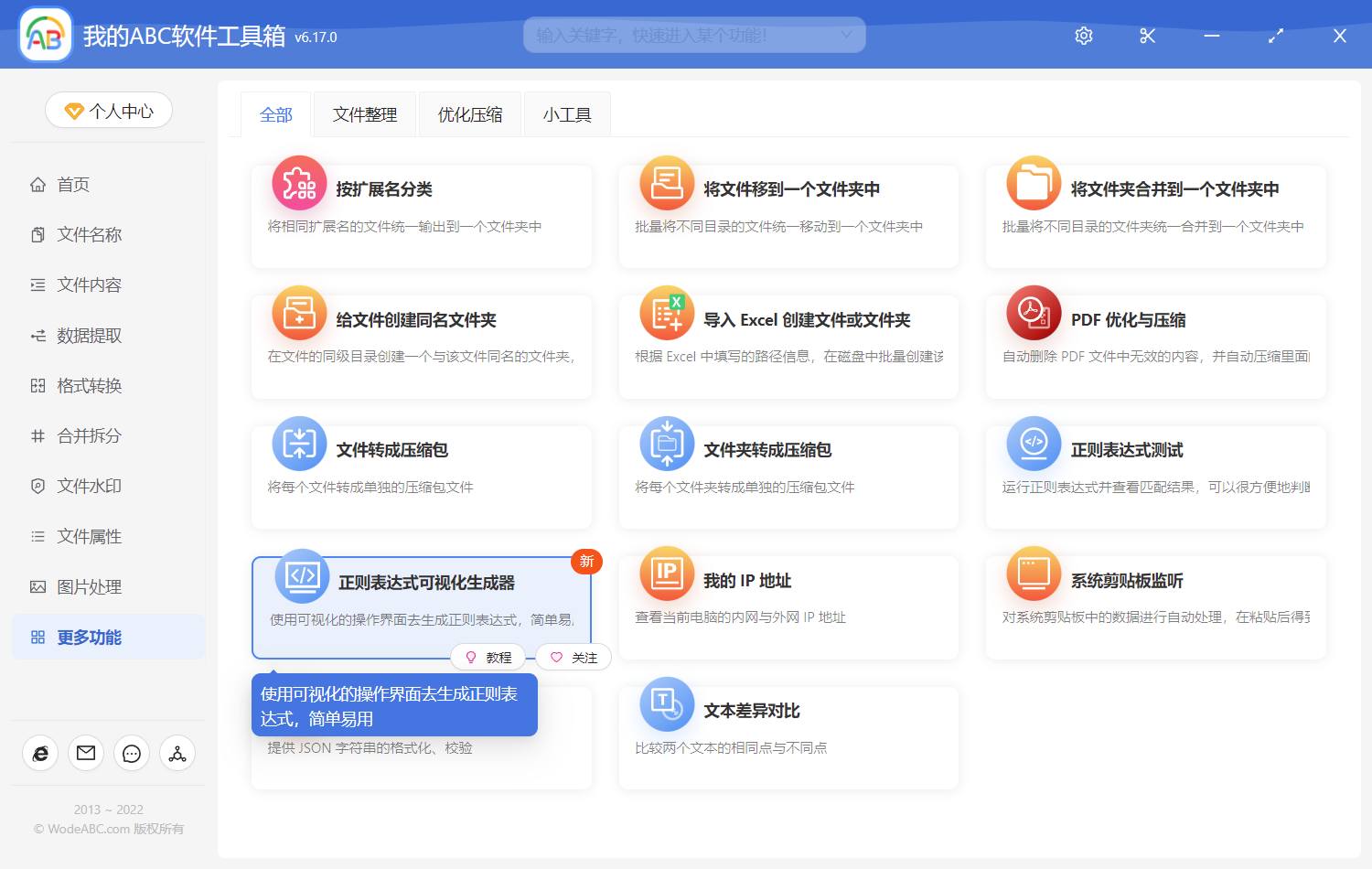Screen dimensions: 1372x869
Task: Expand the search box dropdown arrow
Action: [x=846, y=36]
